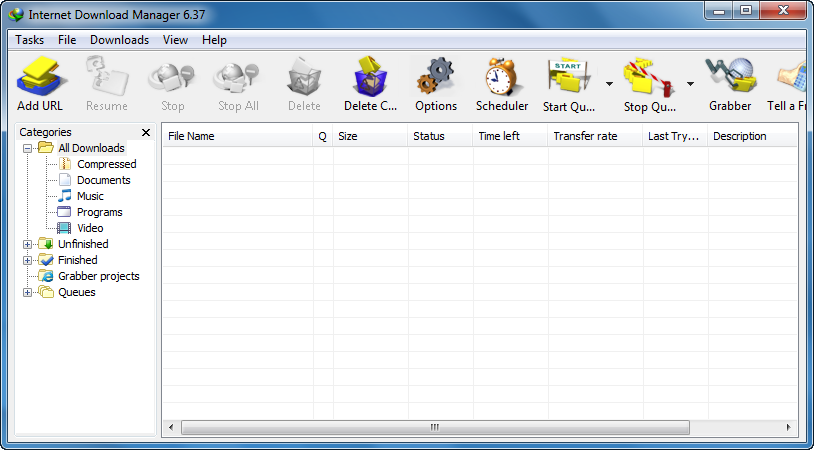Image resolution: width=814 pixels, height=450 pixels.
Task: Click the Finished folder checkmark icon
Action: point(46,260)
